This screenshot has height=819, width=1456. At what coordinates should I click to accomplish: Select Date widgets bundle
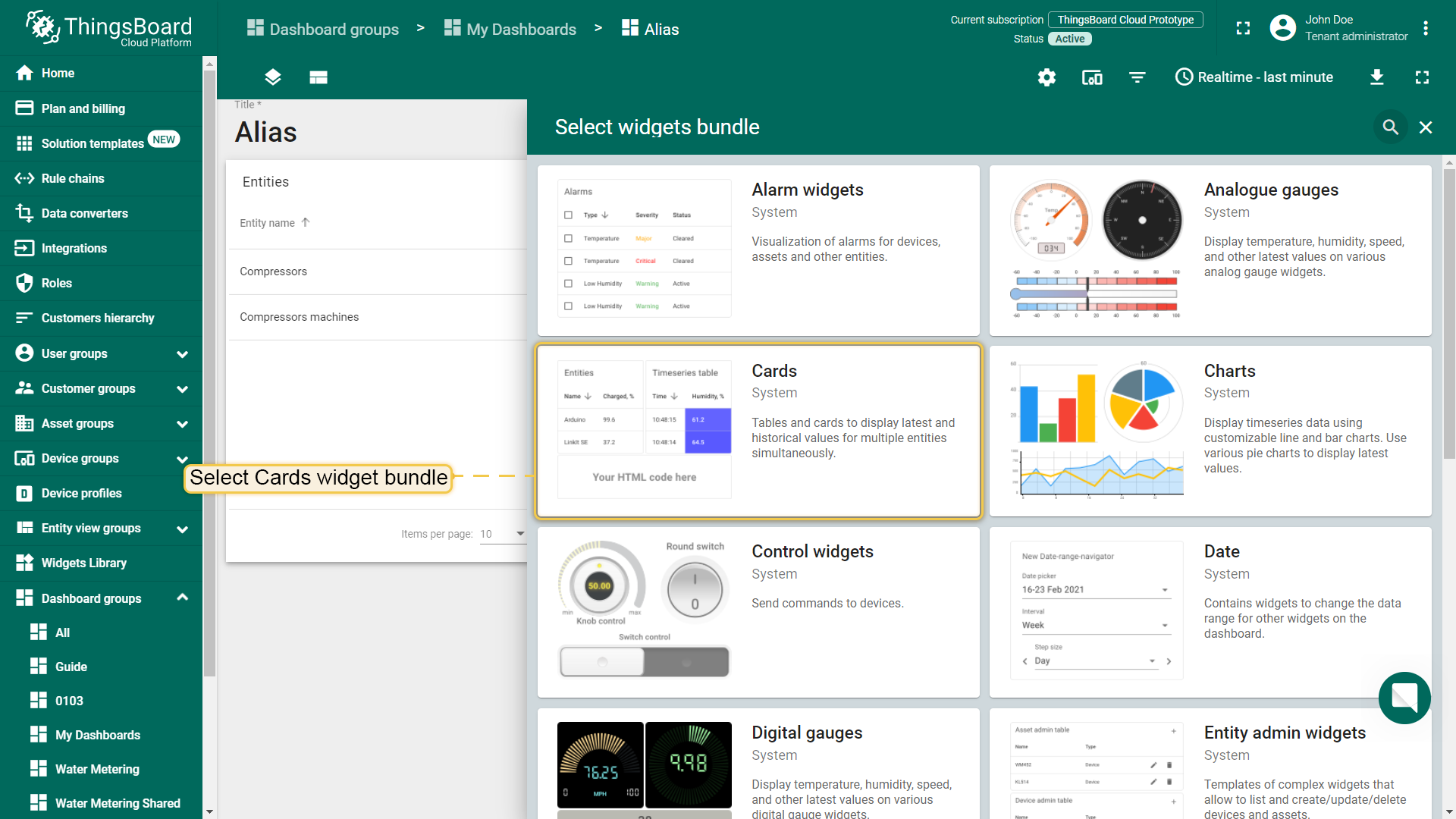tap(1210, 612)
